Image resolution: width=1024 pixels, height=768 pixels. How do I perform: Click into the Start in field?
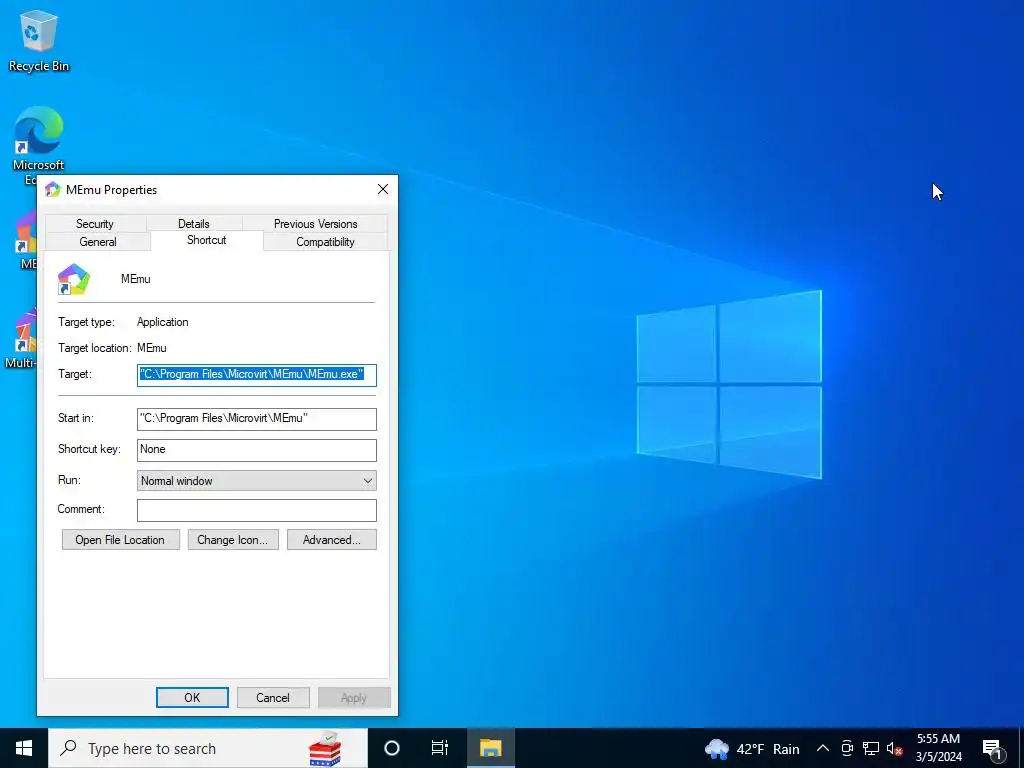[257, 419]
